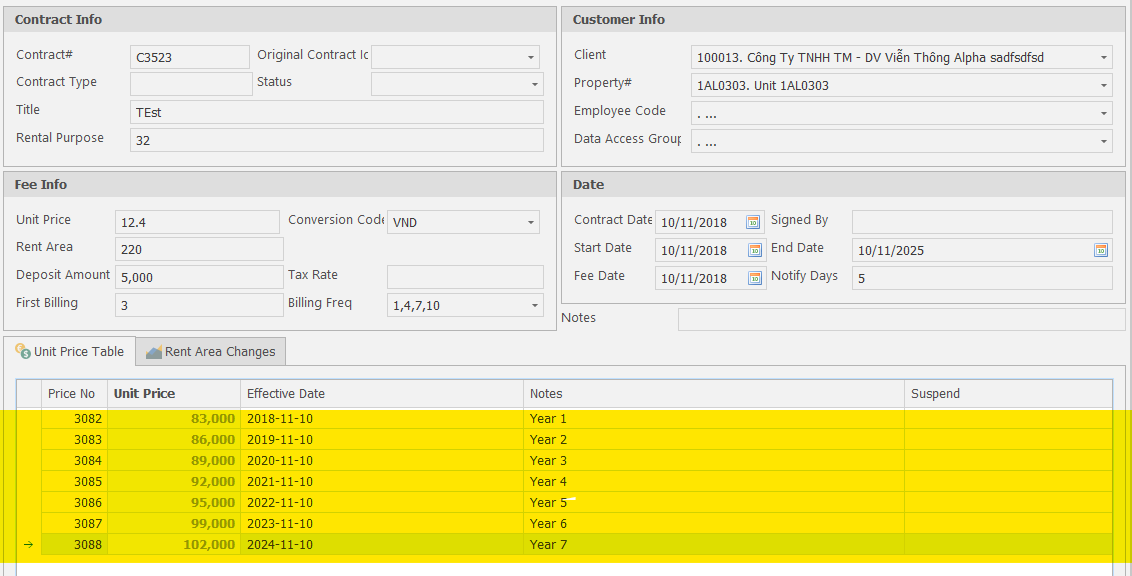Image resolution: width=1132 pixels, height=576 pixels.
Task: Select the Unit Price Table tab
Action: coord(70,351)
